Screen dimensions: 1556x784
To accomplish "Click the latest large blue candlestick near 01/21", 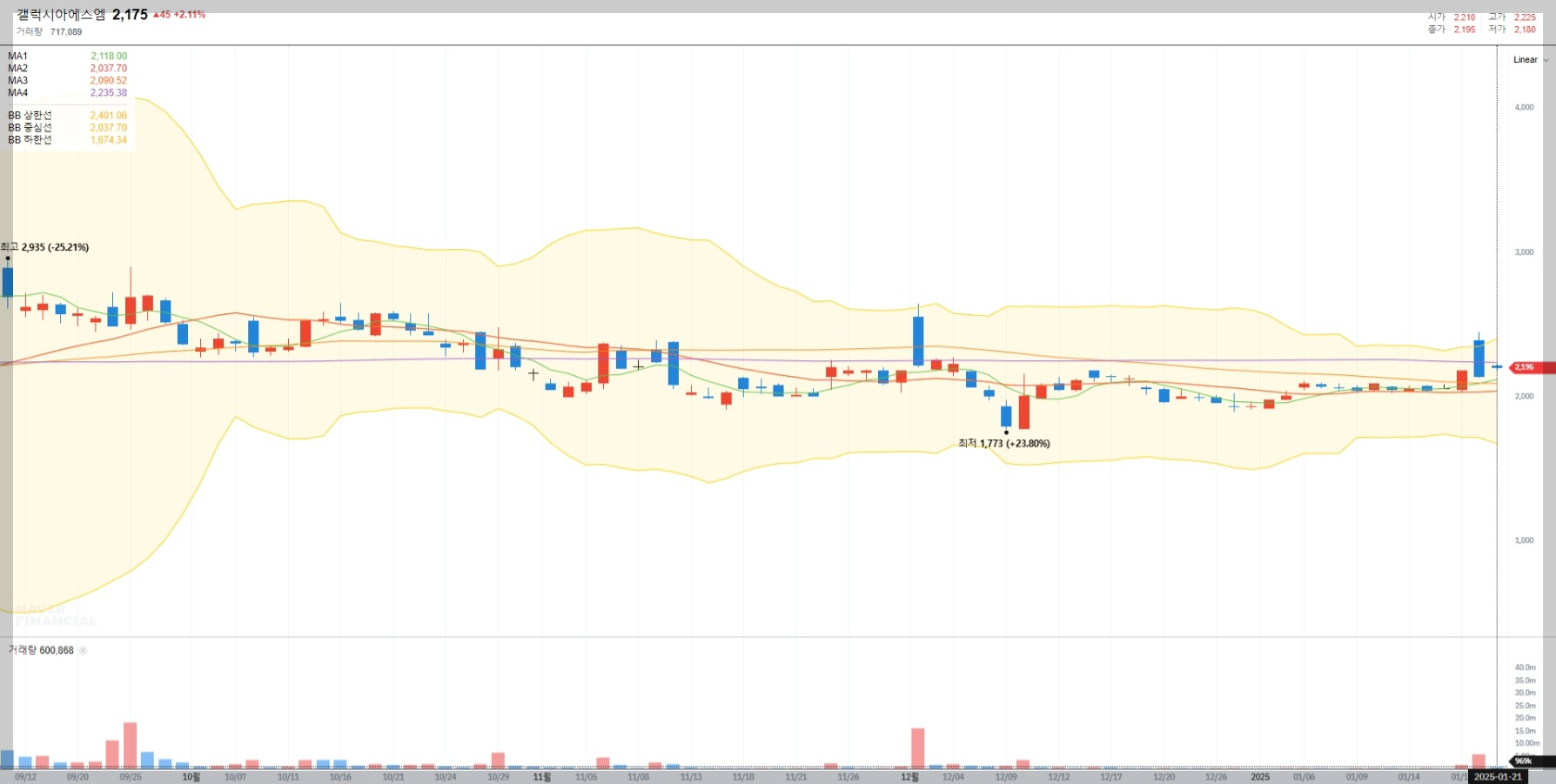I will (x=1479, y=358).
